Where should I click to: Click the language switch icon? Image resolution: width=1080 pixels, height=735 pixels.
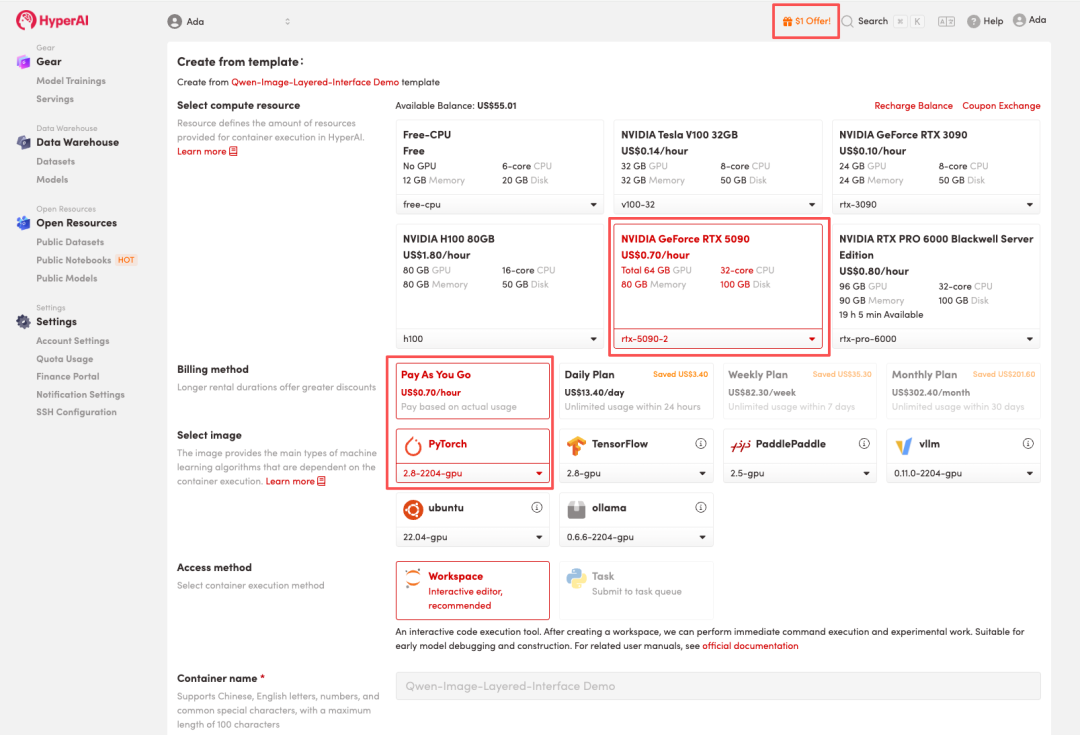pos(946,21)
